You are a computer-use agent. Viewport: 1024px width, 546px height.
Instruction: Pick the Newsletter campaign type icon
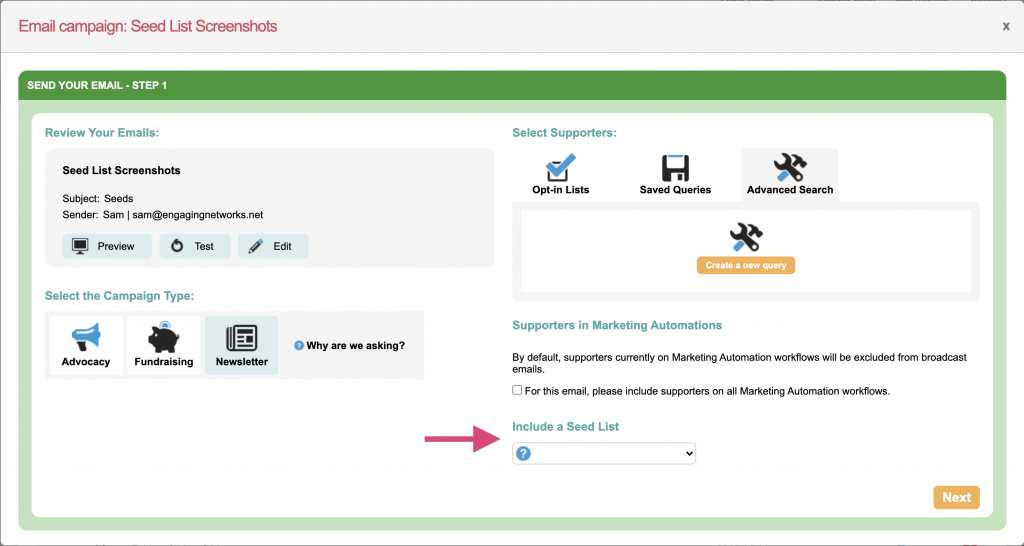point(241,337)
